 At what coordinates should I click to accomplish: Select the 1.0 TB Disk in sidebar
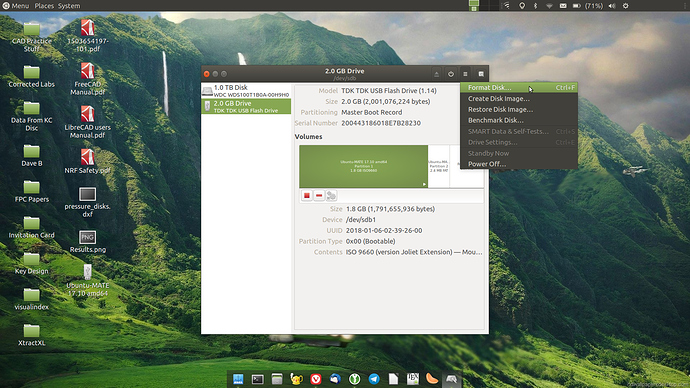[246, 91]
